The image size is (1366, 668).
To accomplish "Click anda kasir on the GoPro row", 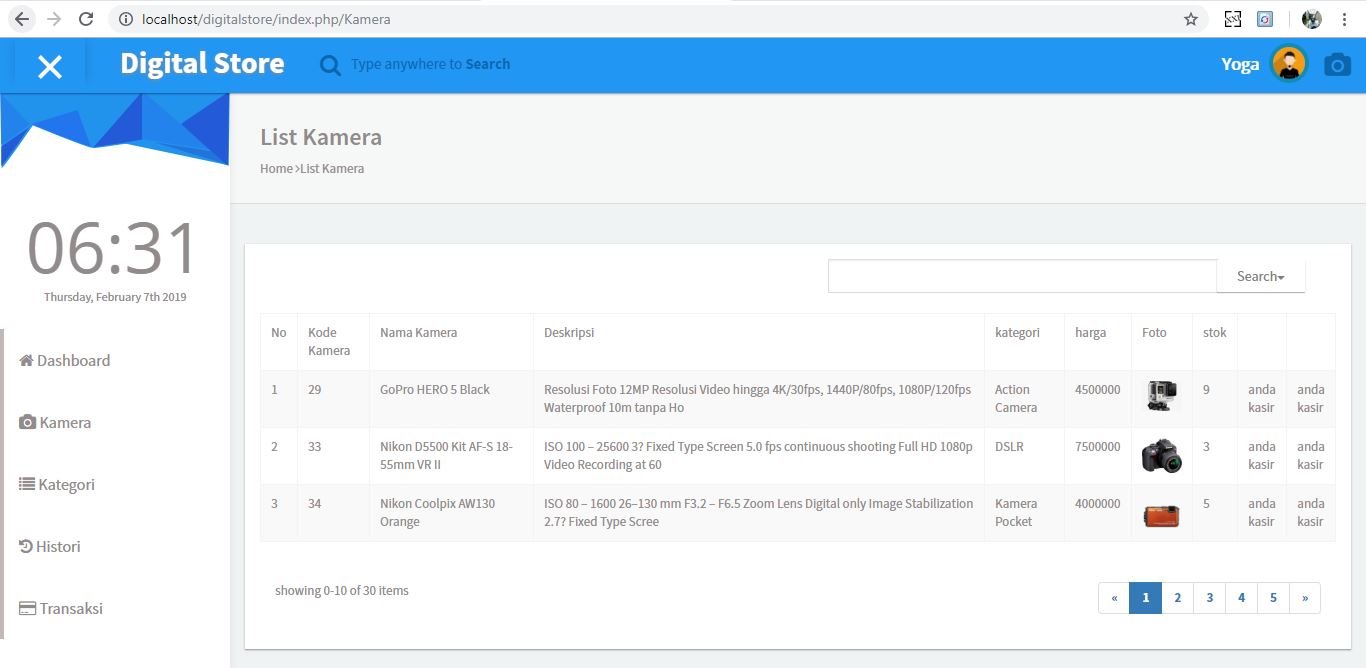I will [x=1261, y=398].
